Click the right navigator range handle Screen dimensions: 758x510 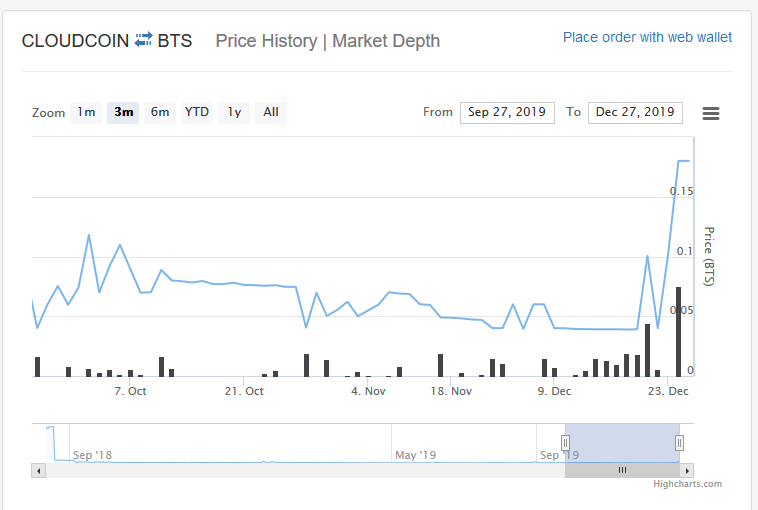click(x=679, y=442)
